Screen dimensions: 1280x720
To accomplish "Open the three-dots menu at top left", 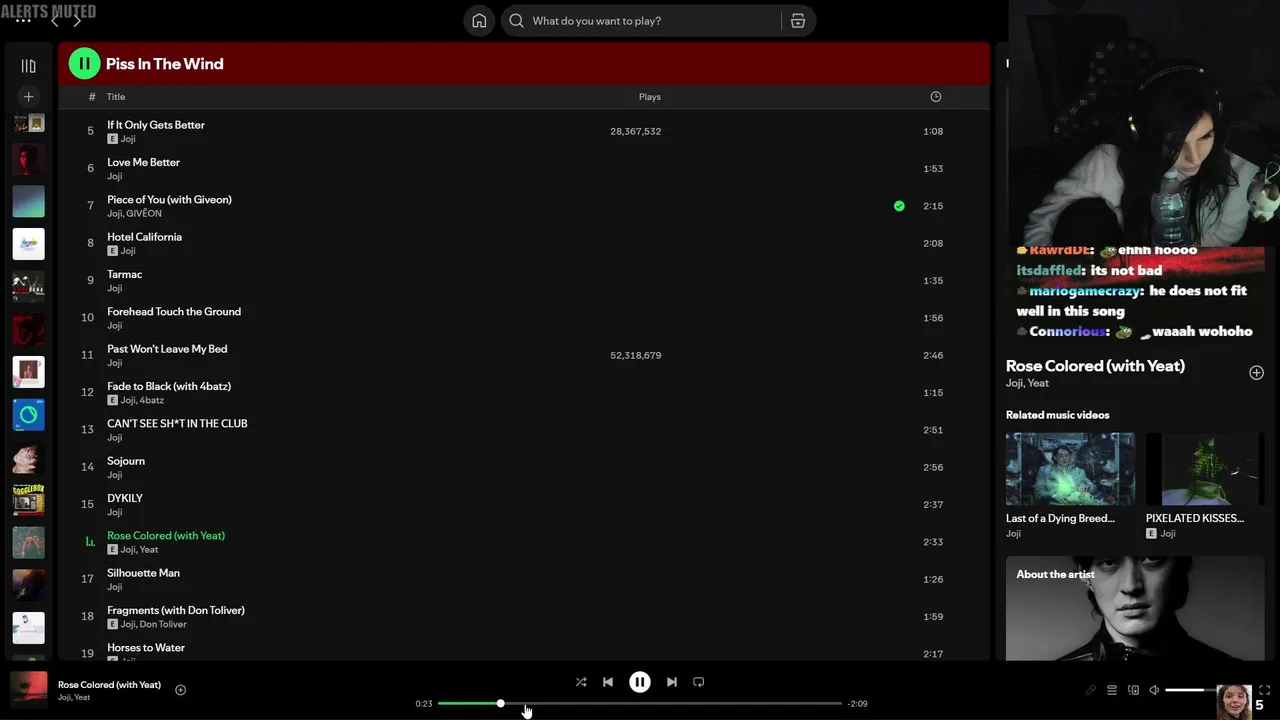I will coord(23,20).
